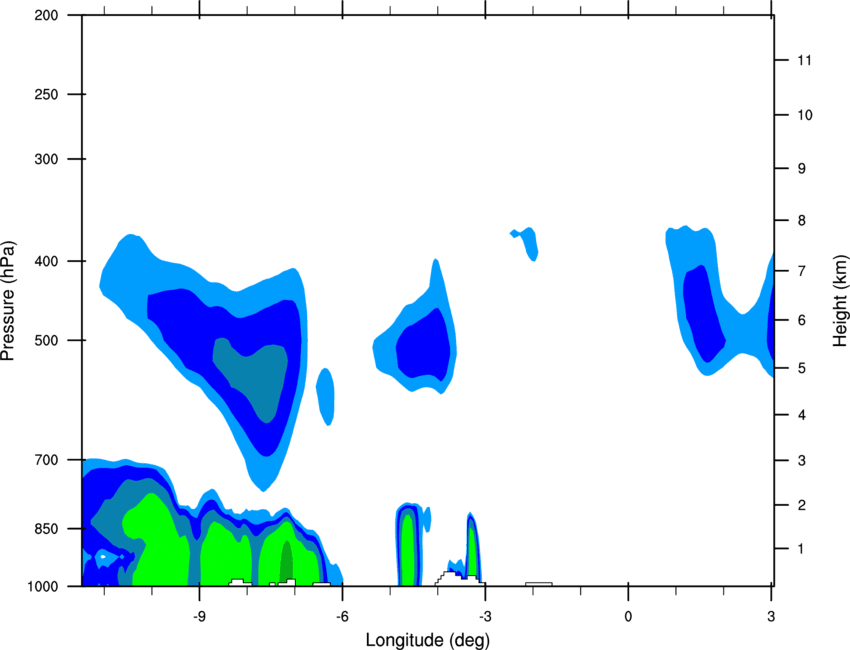Image resolution: width=850 pixels, height=650 pixels.
Task: Click the teal core of the large mid-level contour
Action: point(255,374)
